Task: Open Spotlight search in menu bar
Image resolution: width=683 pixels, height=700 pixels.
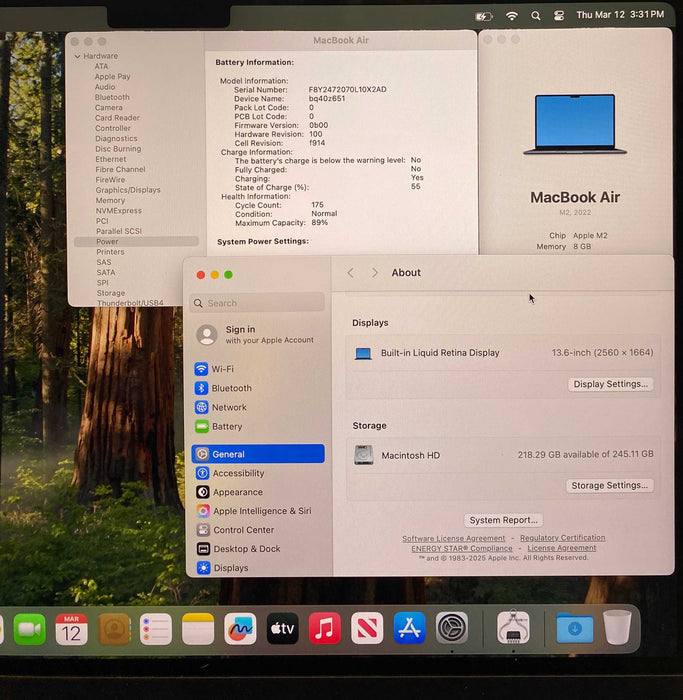Action: pyautogui.click(x=536, y=16)
